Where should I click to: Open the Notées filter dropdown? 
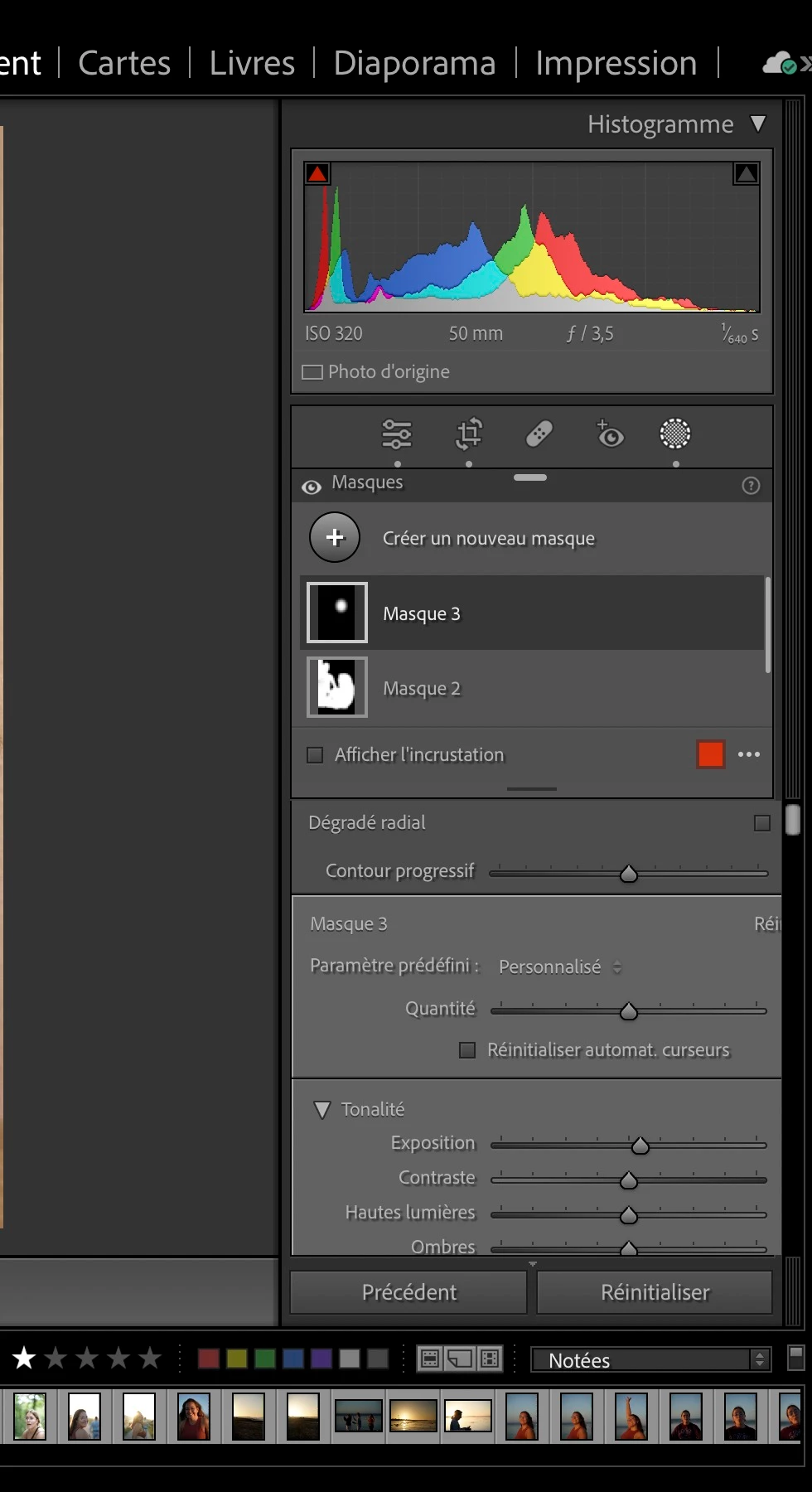(651, 1359)
